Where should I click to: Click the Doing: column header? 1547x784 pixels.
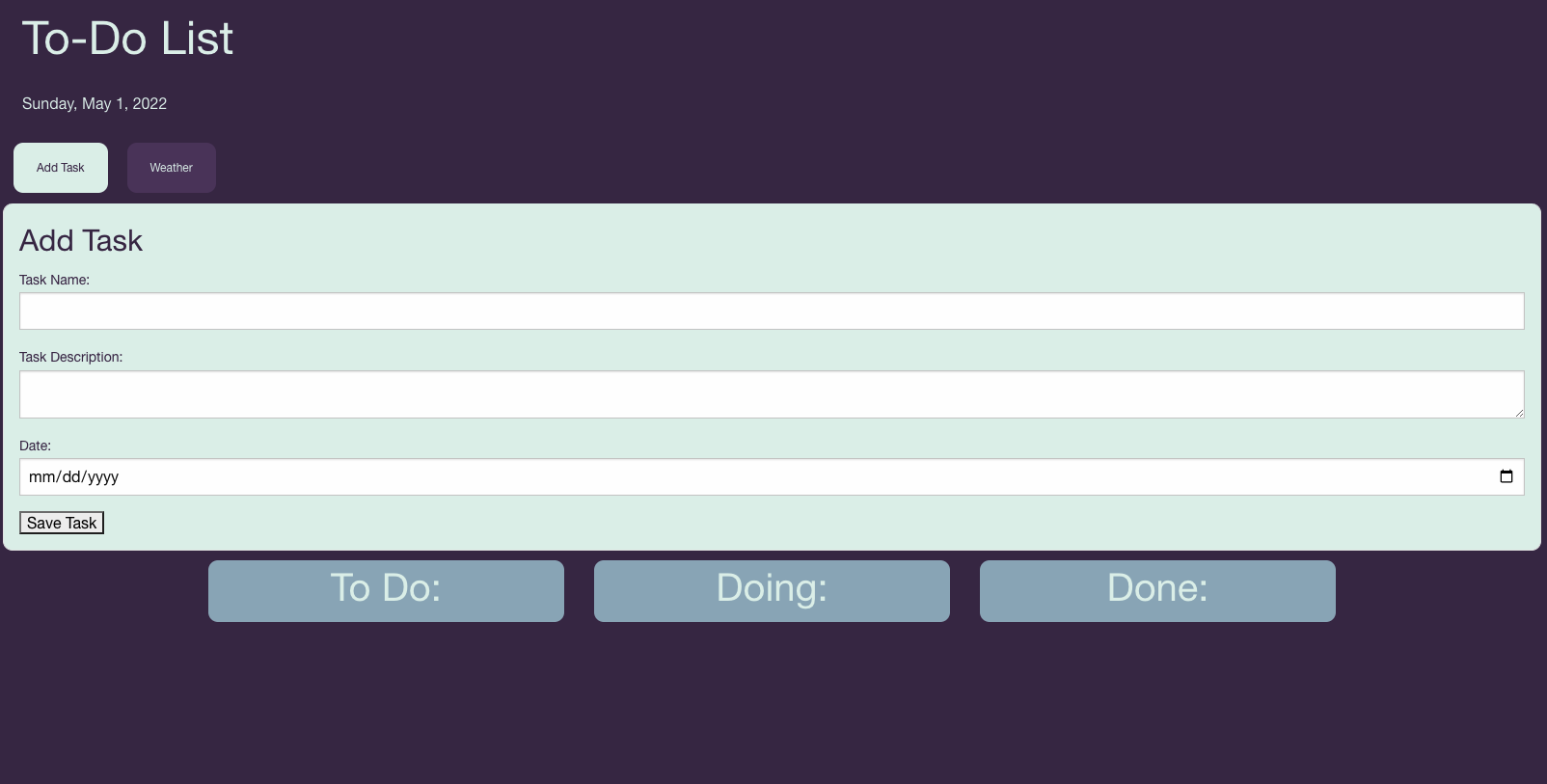[x=771, y=589]
